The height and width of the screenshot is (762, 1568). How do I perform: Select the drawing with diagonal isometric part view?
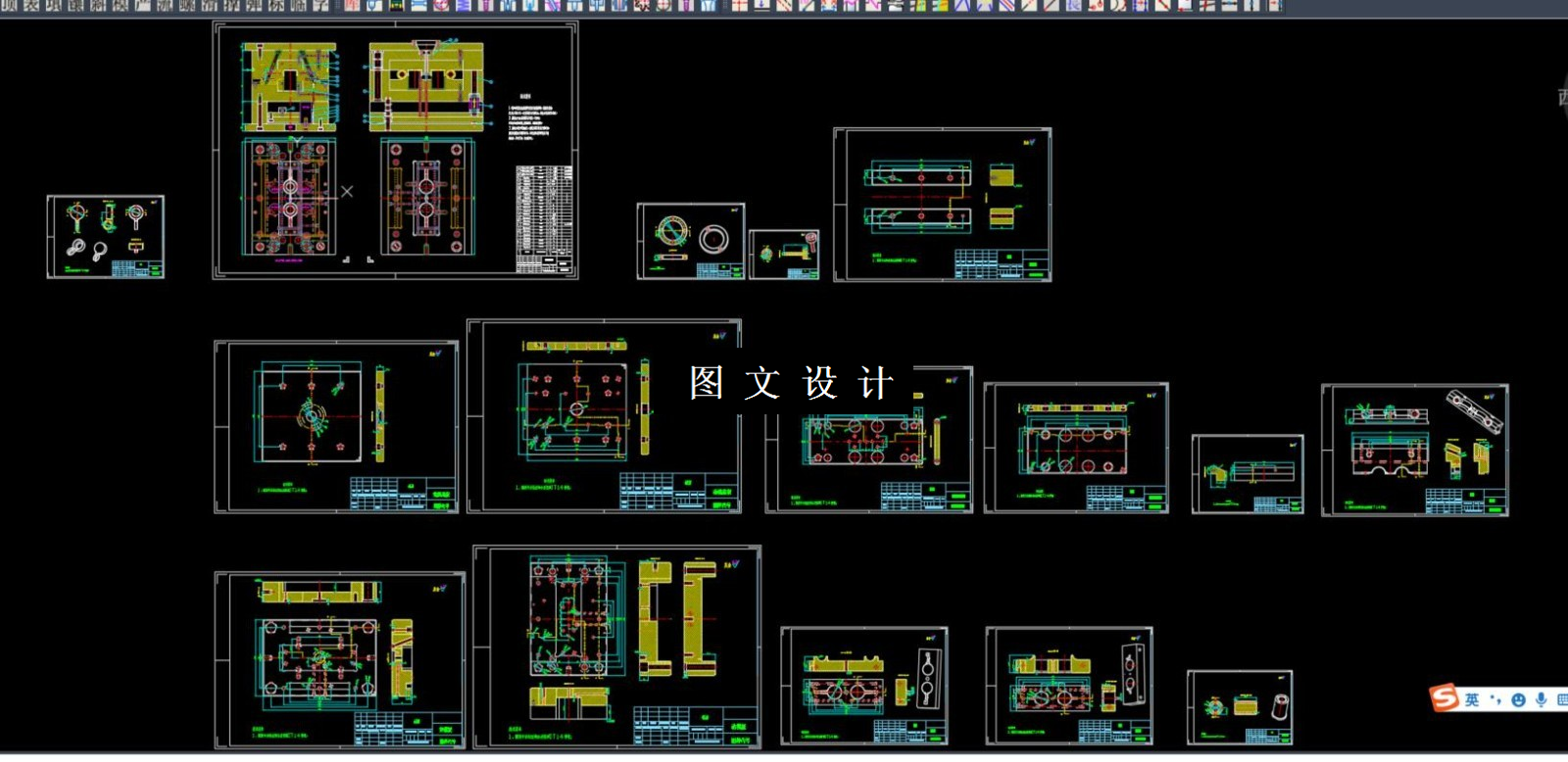[1414, 450]
